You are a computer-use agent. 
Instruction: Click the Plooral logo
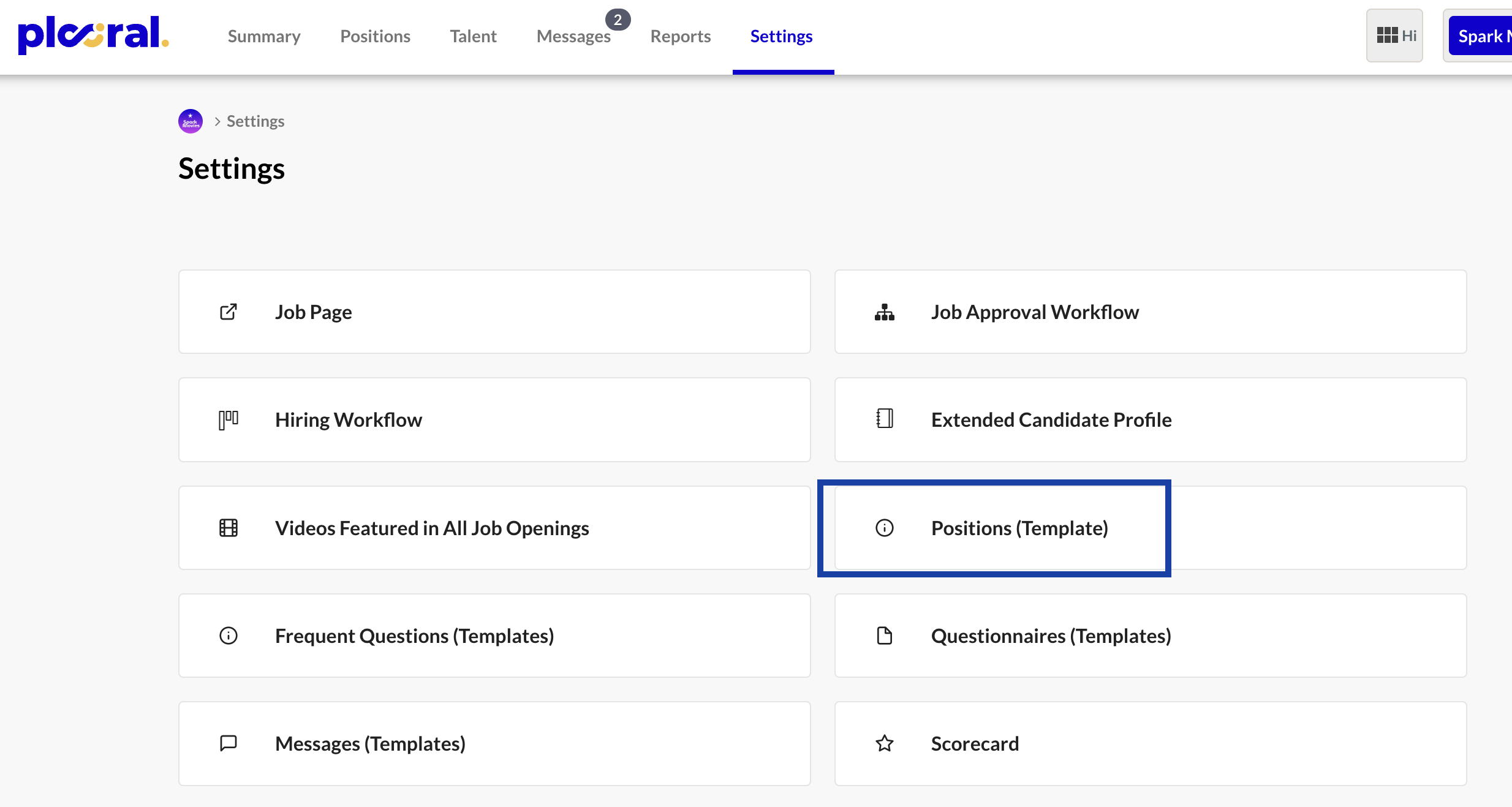pos(92,35)
